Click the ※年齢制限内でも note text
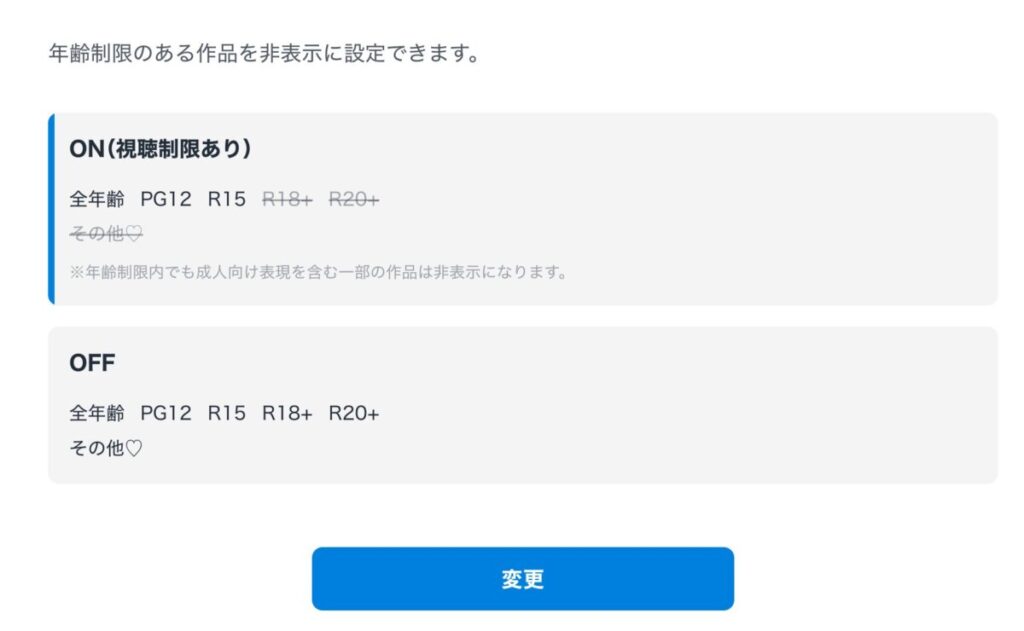 click(x=318, y=272)
